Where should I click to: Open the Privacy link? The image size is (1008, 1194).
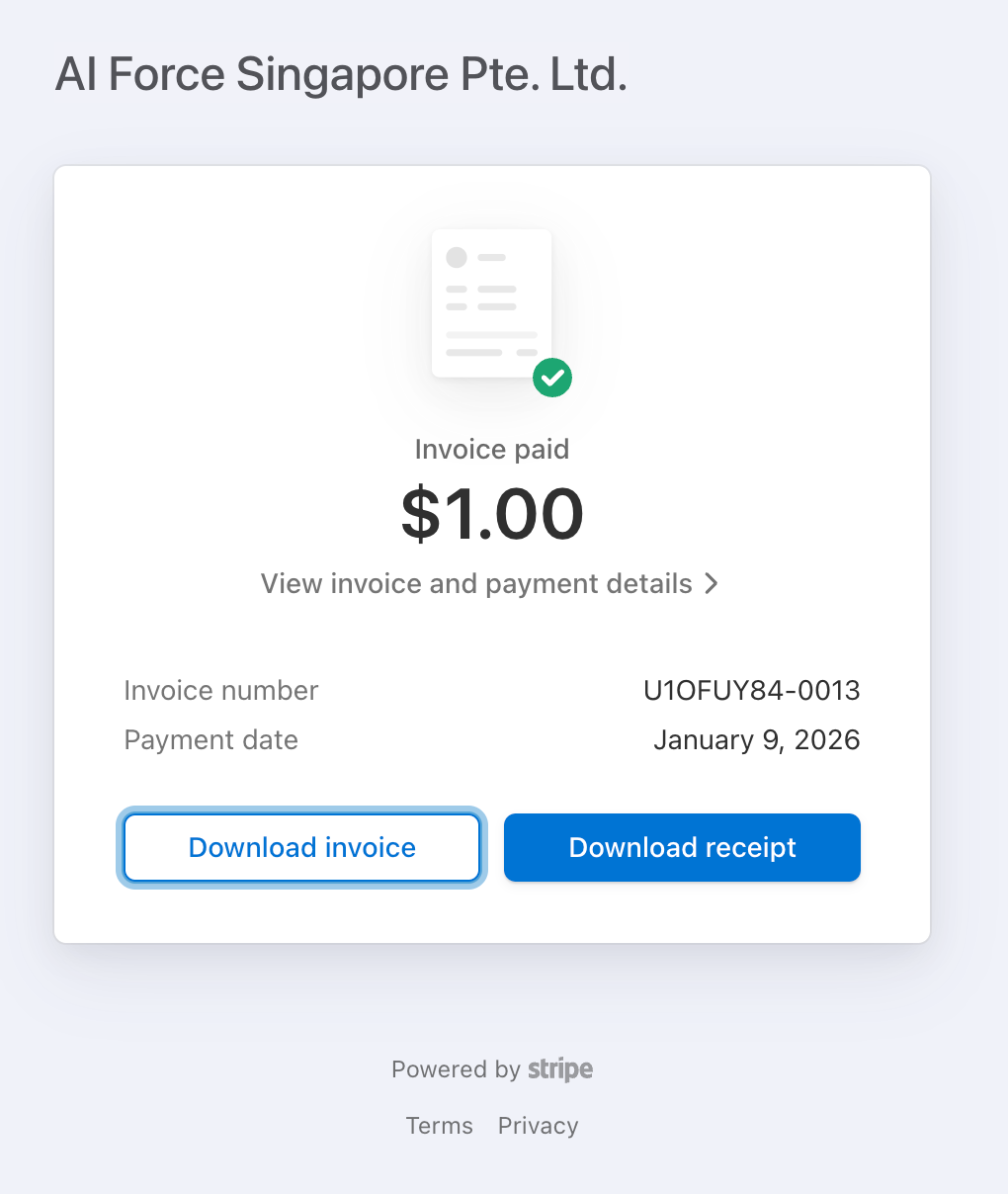click(538, 1125)
